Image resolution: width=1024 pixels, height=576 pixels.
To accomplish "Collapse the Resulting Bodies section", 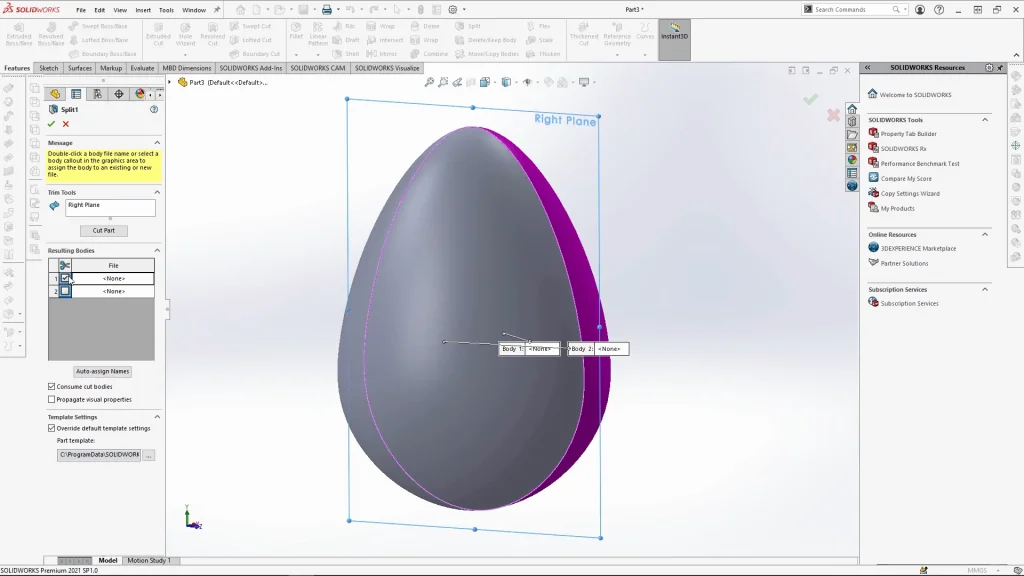I will click(157, 250).
